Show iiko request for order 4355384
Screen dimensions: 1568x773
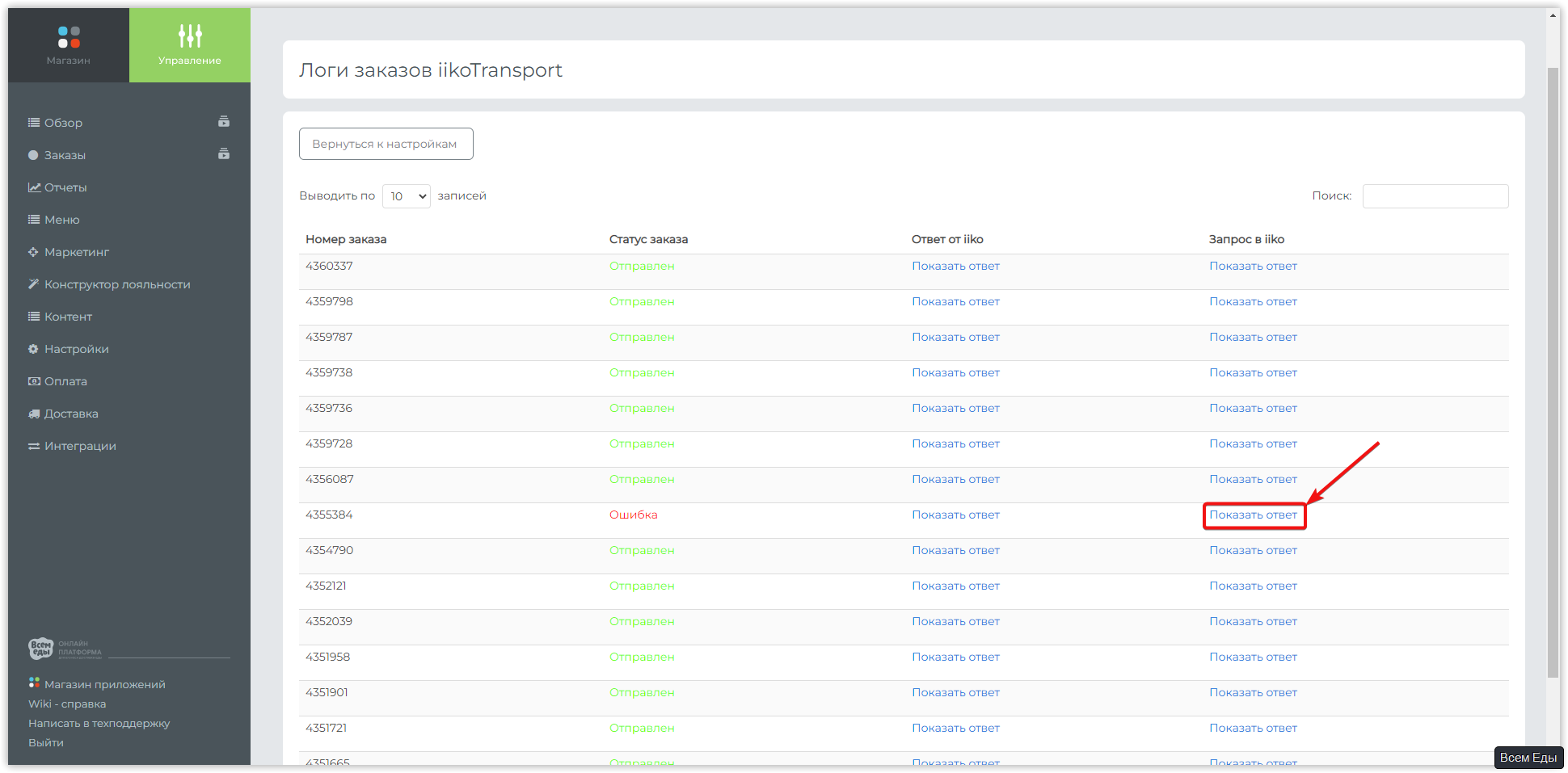(1253, 515)
